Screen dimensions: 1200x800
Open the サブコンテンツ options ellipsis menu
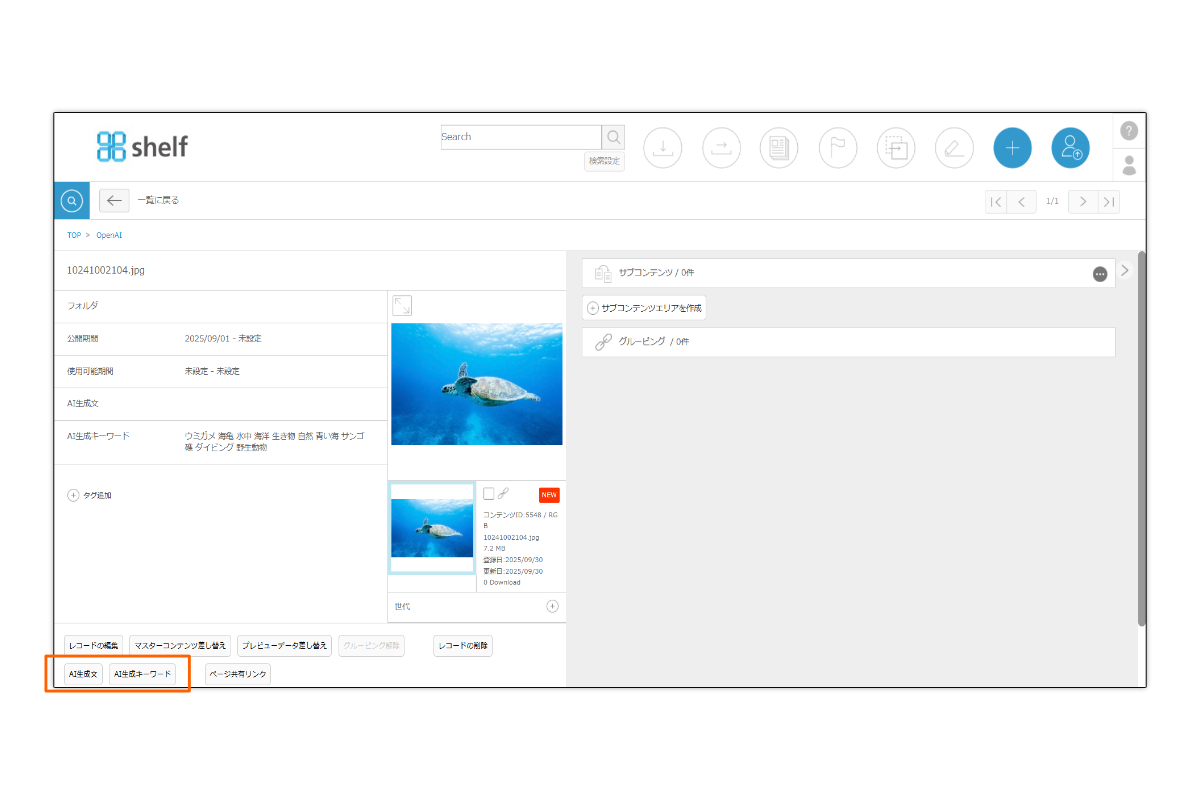(x=1100, y=274)
